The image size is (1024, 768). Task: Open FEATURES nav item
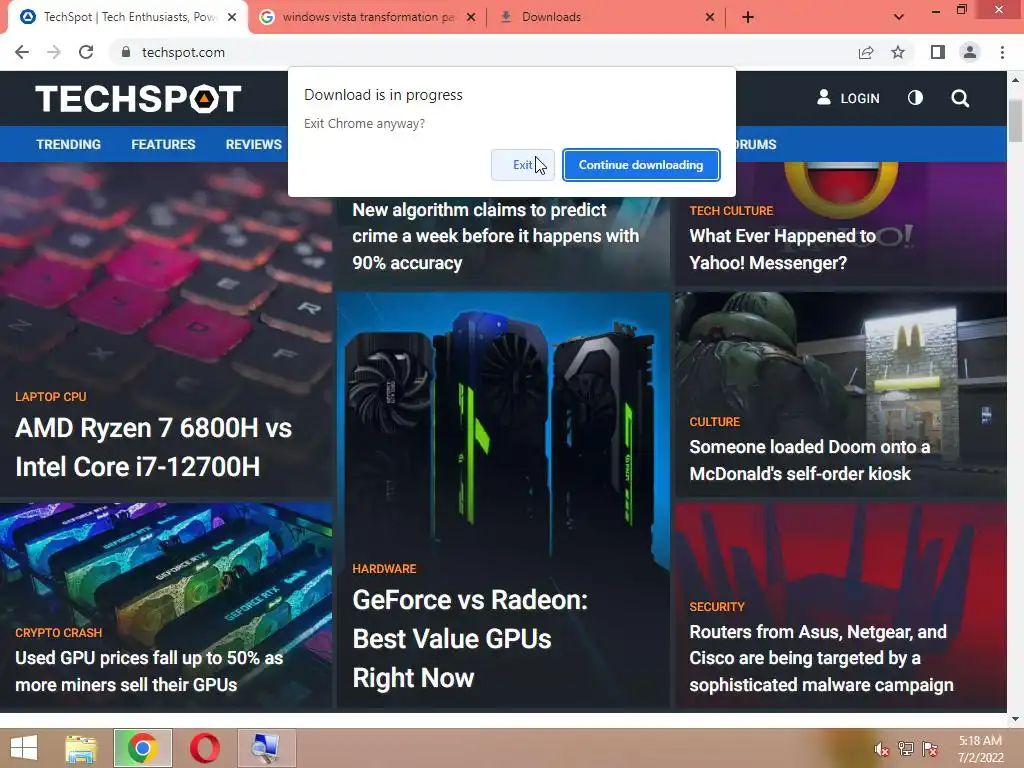point(163,144)
